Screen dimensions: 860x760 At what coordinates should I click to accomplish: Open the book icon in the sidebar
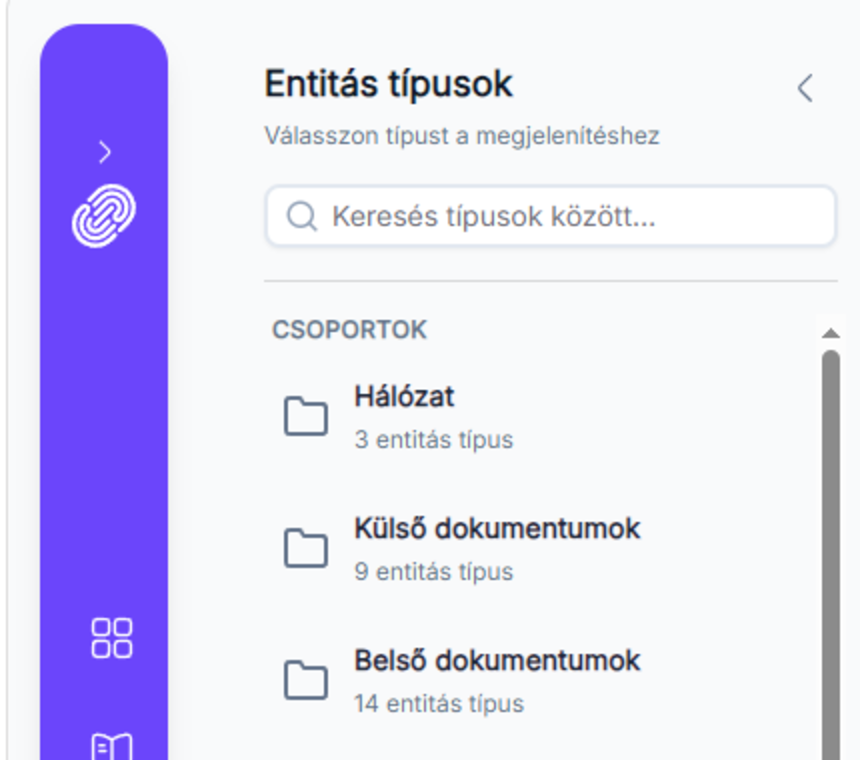coord(111,746)
